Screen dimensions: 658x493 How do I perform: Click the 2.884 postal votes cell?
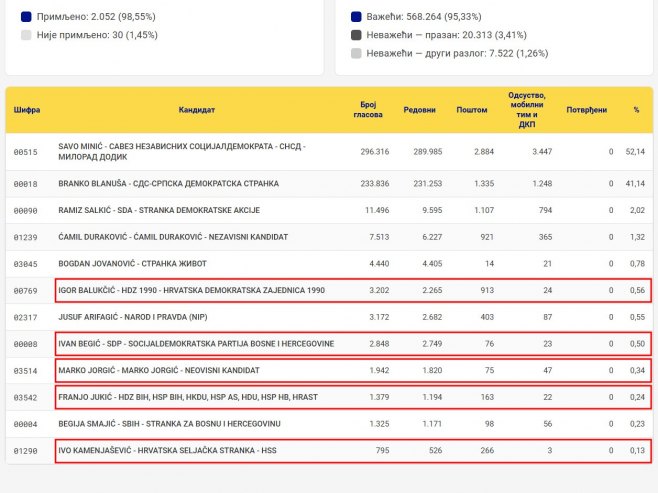pyautogui.click(x=484, y=151)
